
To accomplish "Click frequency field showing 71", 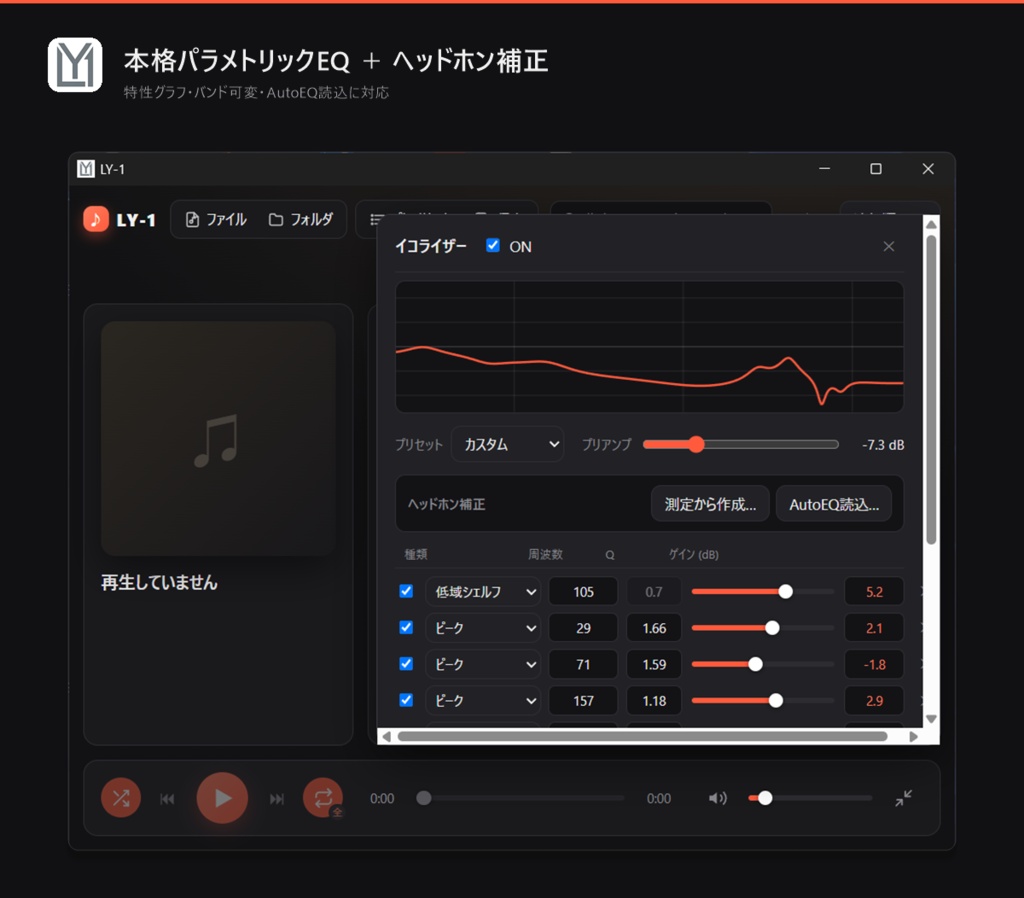I will click(x=583, y=664).
